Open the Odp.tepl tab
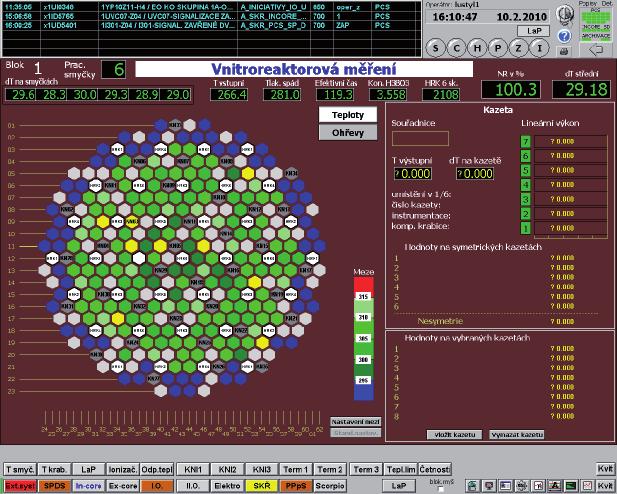Screen dimensions: 617x494 coord(157,469)
